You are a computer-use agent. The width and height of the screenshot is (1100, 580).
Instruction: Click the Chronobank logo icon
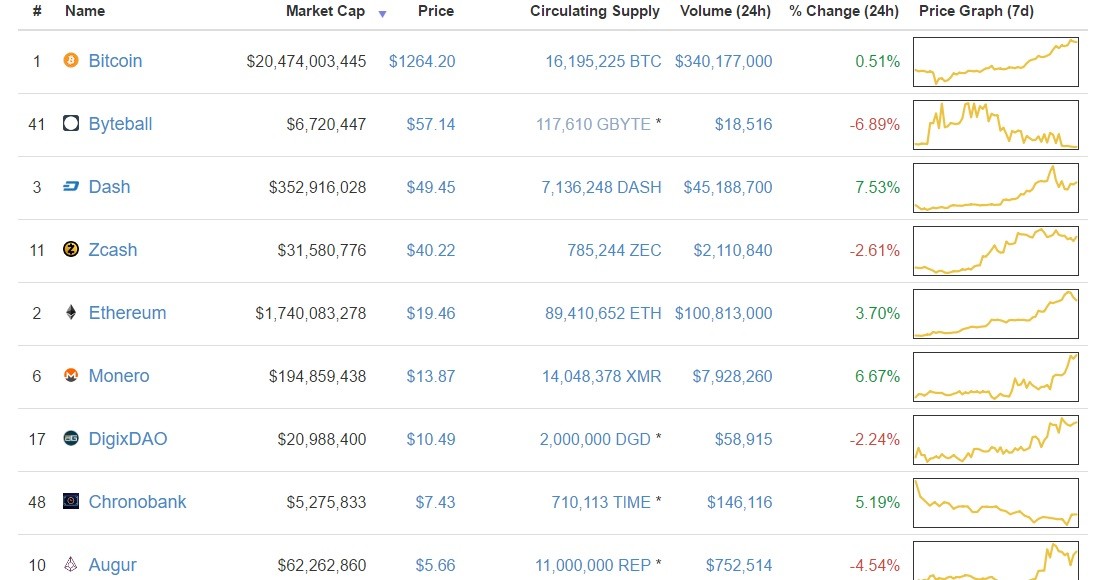(x=71, y=501)
